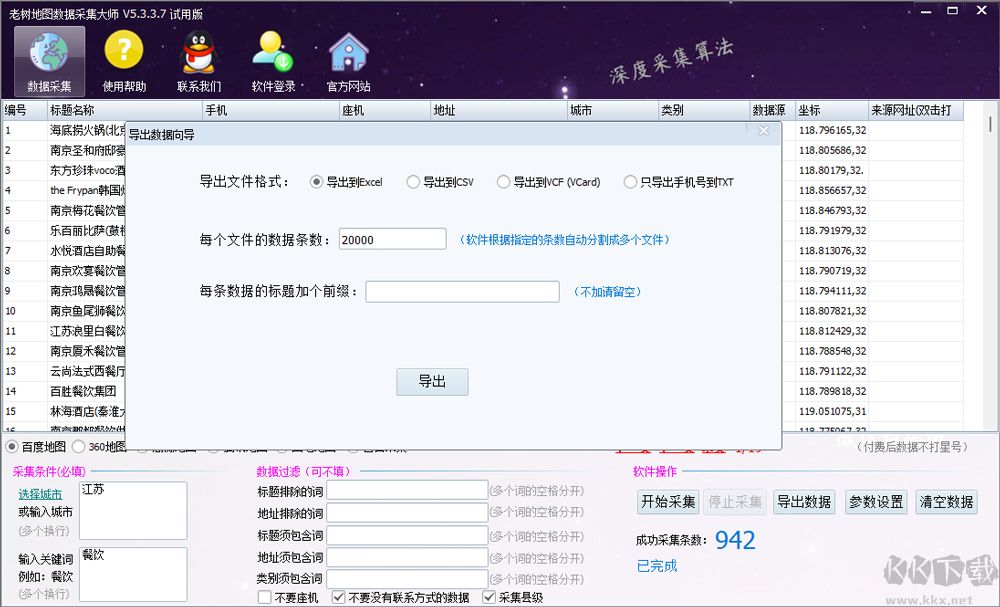Open 参数设置 settings
Image resolution: width=1000 pixels, height=607 pixels.
tap(874, 501)
